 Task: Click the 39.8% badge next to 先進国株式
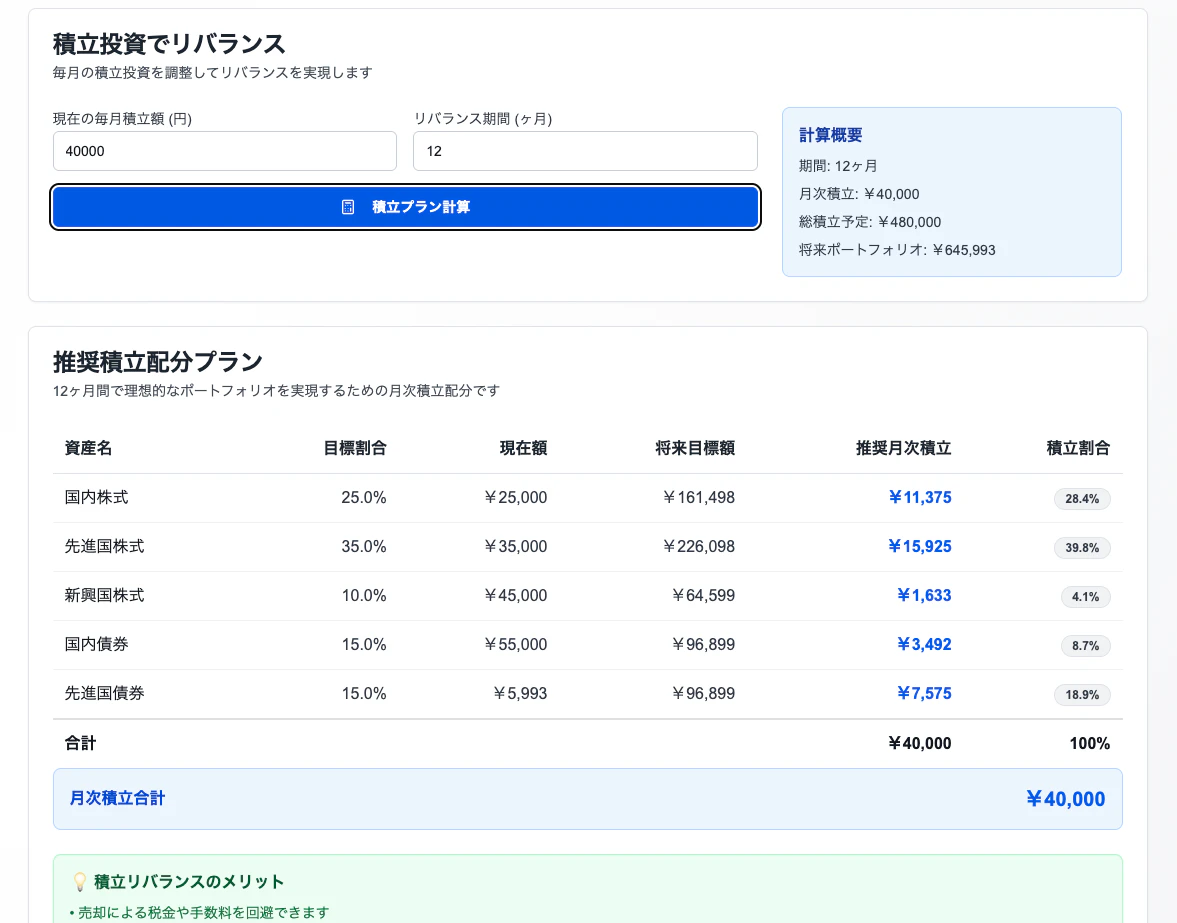pyautogui.click(x=1085, y=547)
